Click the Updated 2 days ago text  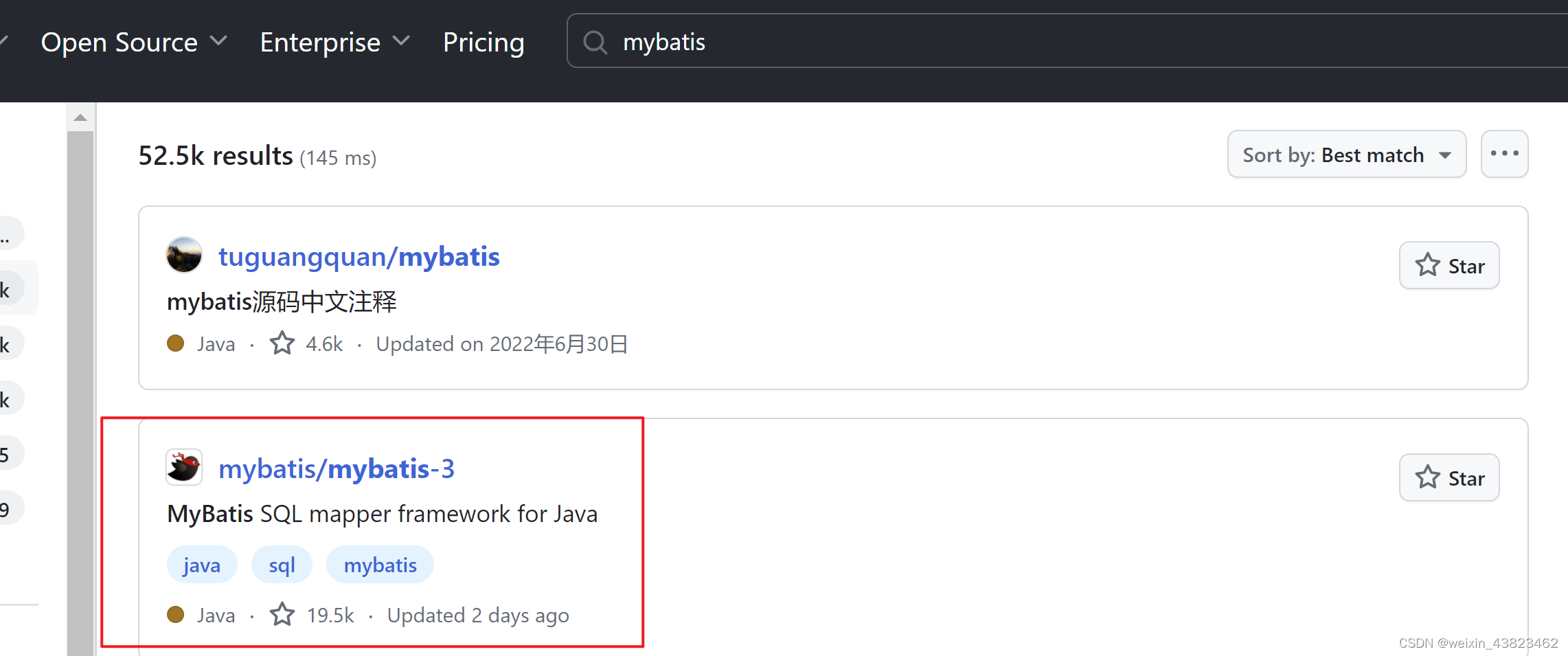coord(478,615)
